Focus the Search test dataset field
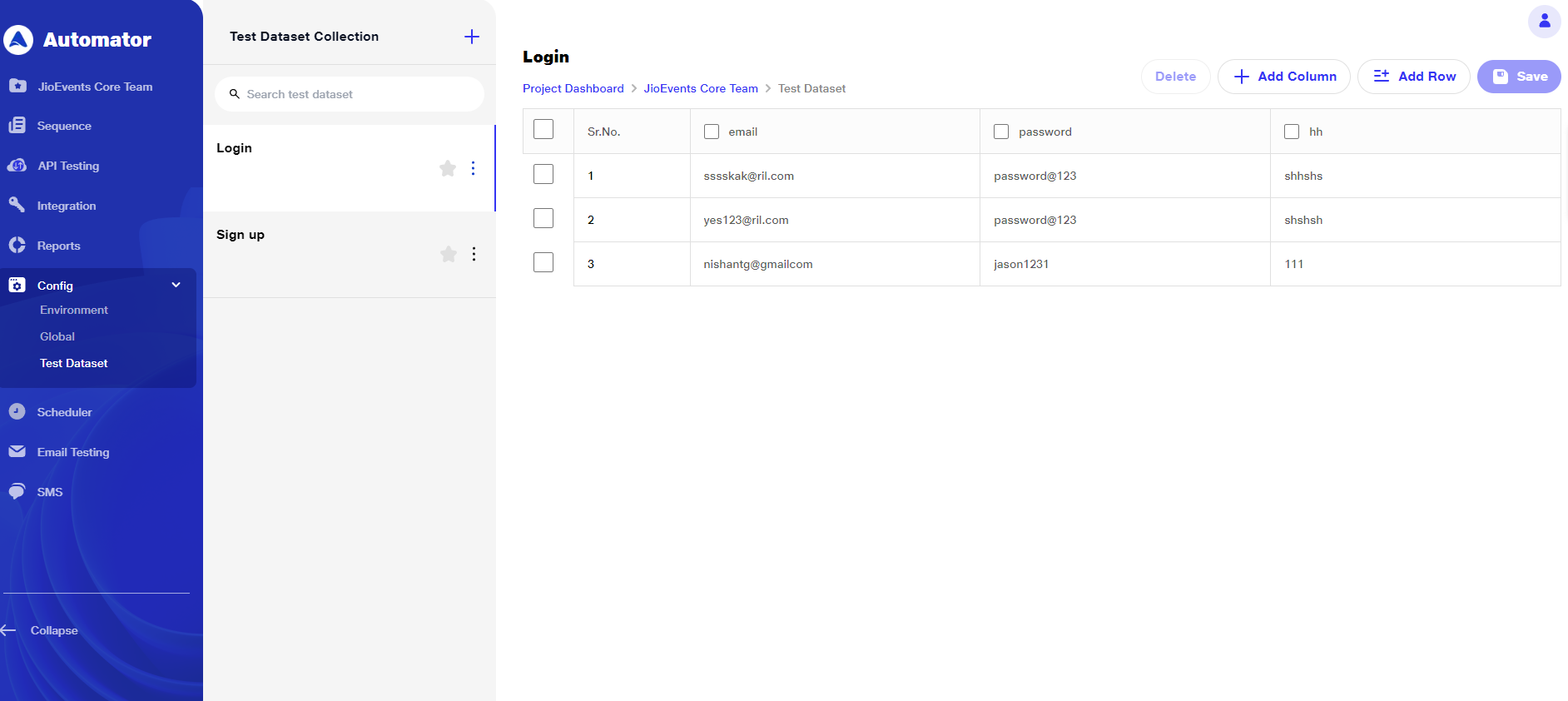Viewport: 1568px width, 701px height. click(x=350, y=94)
